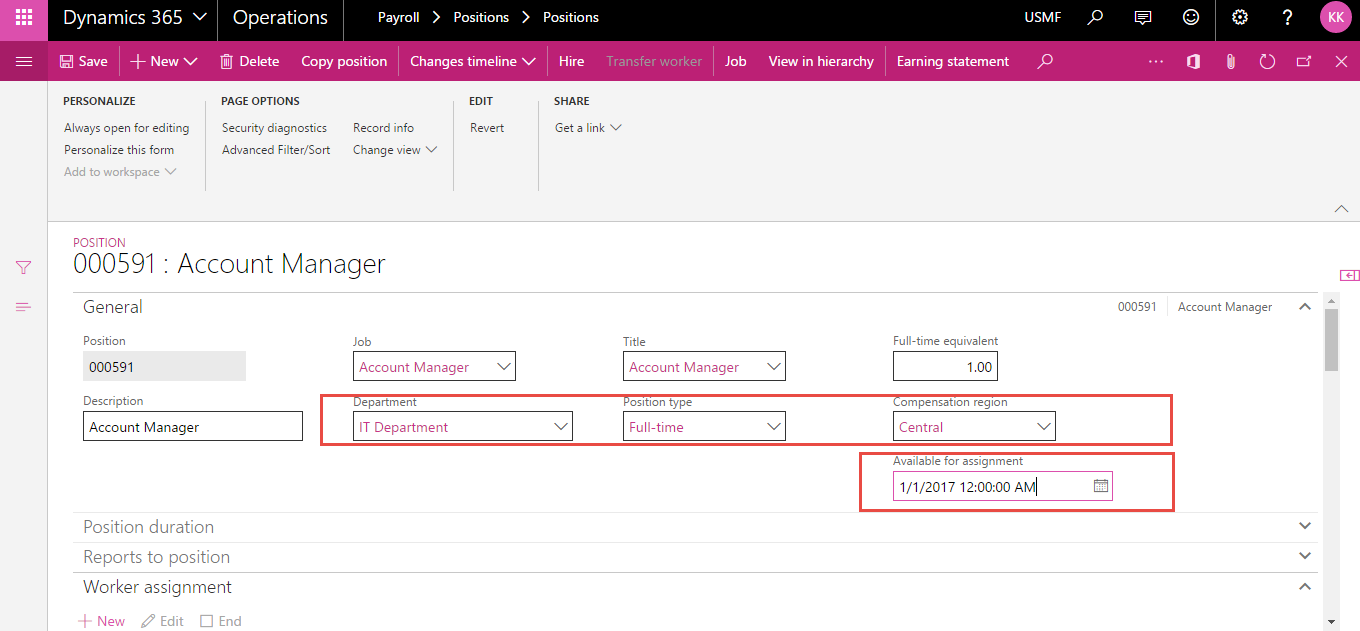Image resolution: width=1360 pixels, height=631 pixels.
Task: Open global search with the magnifier icon
Action: 1095,17
